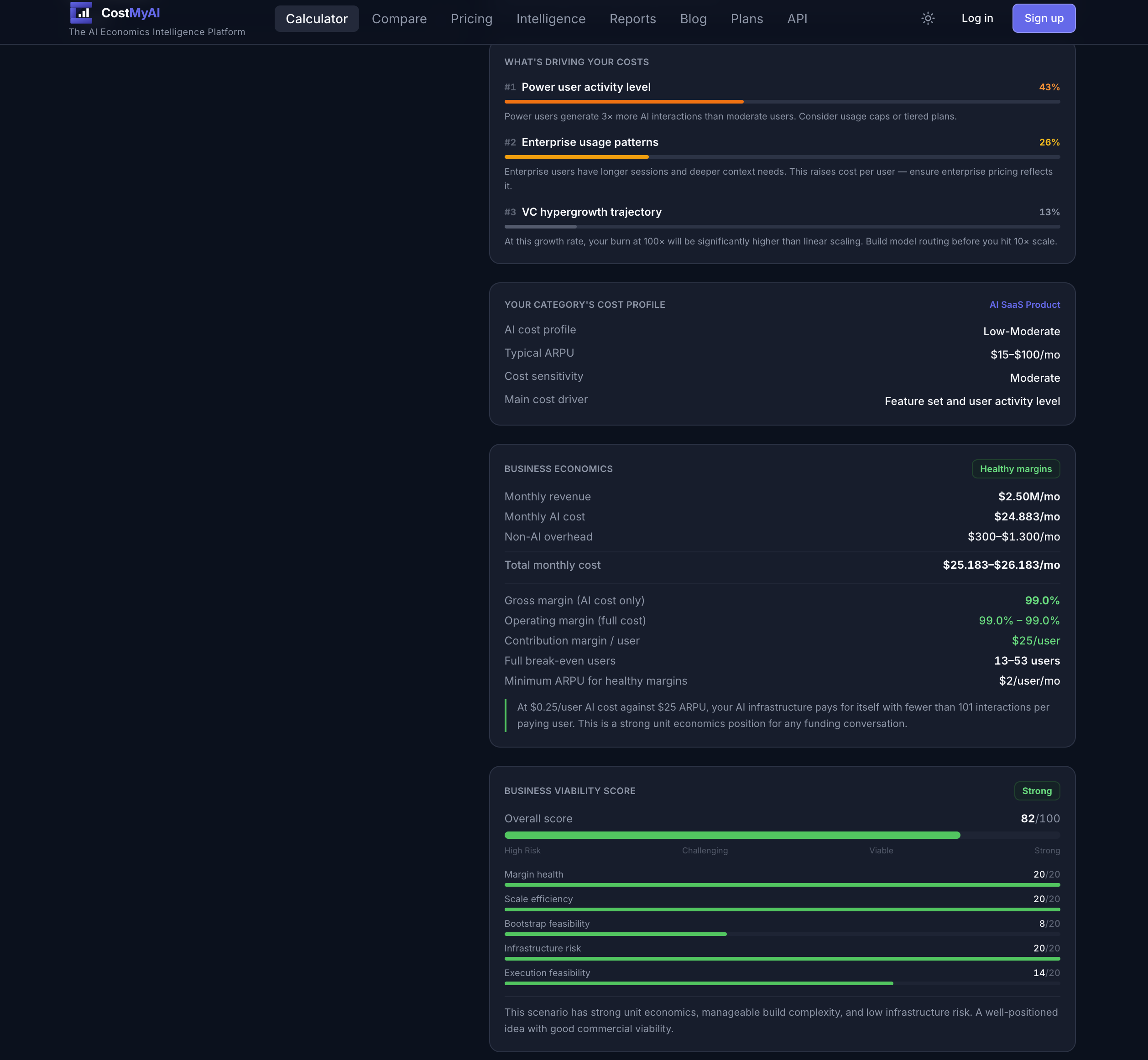Image resolution: width=1148 pixels, height=1060 pixels.
Task: Click the Healthy margins badge
Action: (x=1016, y=468)
